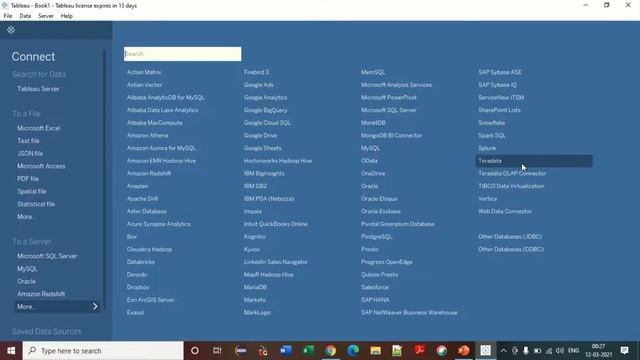Select Microsoft SQL Server in sidebar
The width and height of the screenshot is (640, 360).
tap(47, 256)
